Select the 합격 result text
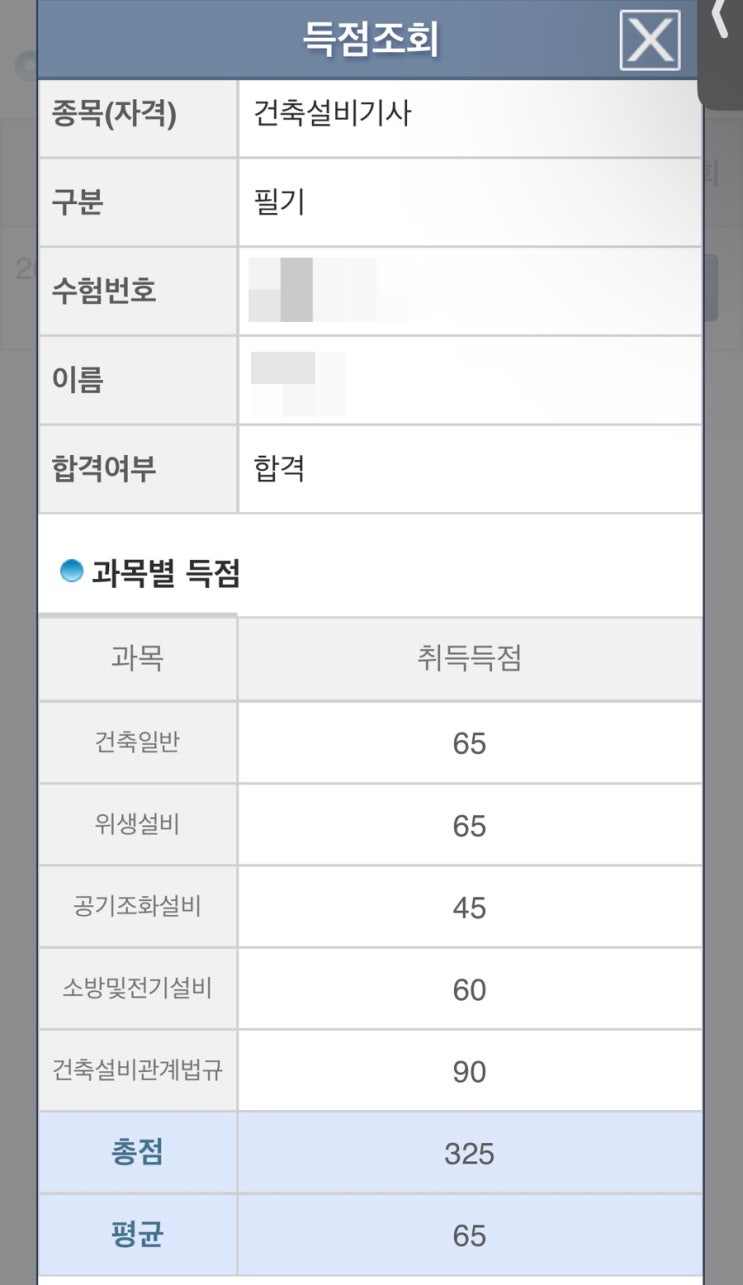743x1285 pixels. click(x=280, y=468)
